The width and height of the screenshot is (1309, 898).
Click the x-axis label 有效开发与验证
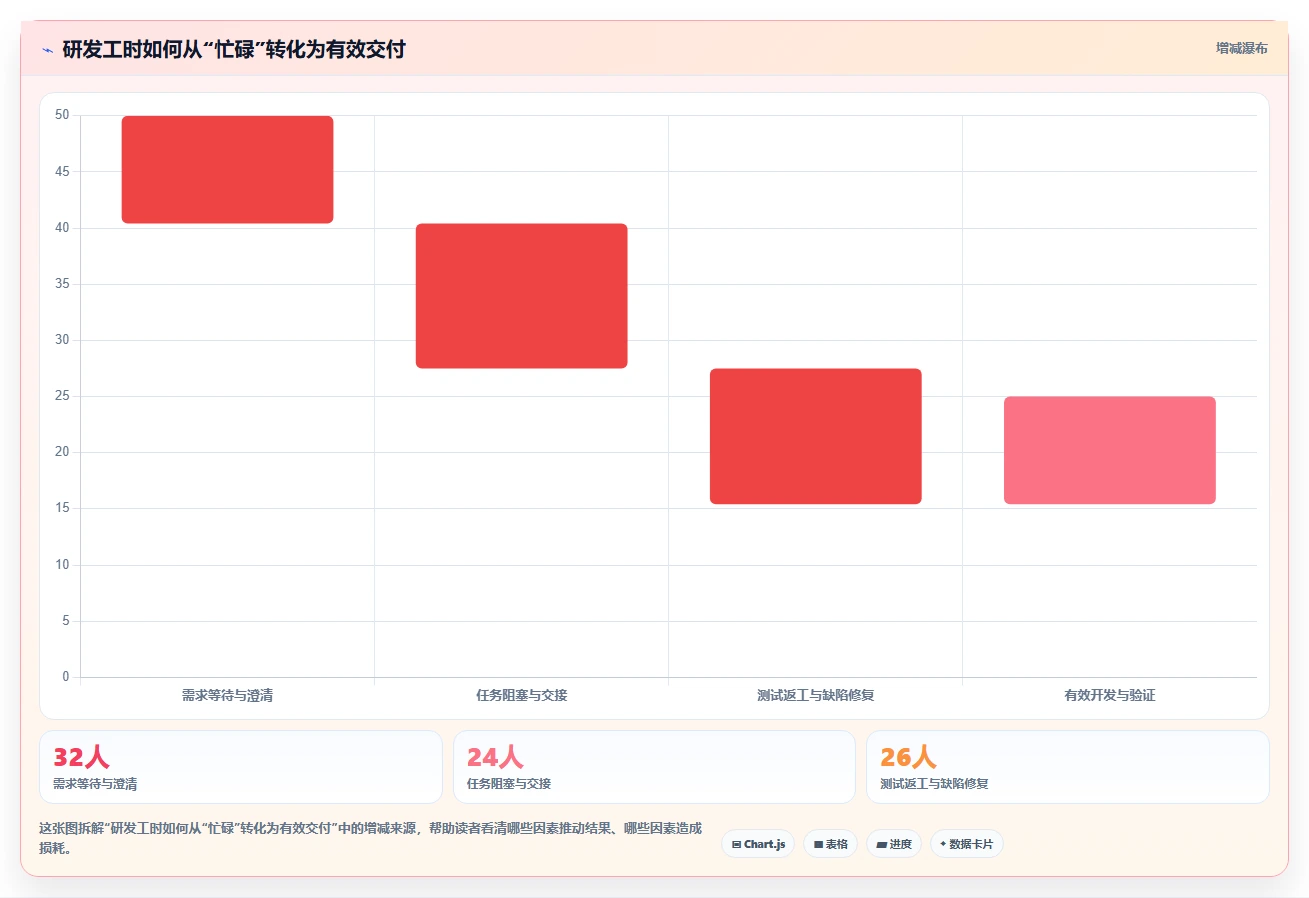point(1109,695)
